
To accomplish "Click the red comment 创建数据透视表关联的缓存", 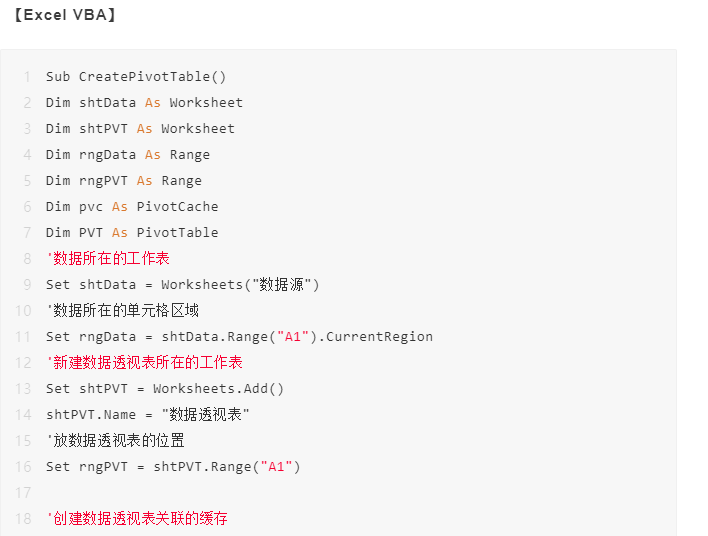I will [x=137, y=518].
